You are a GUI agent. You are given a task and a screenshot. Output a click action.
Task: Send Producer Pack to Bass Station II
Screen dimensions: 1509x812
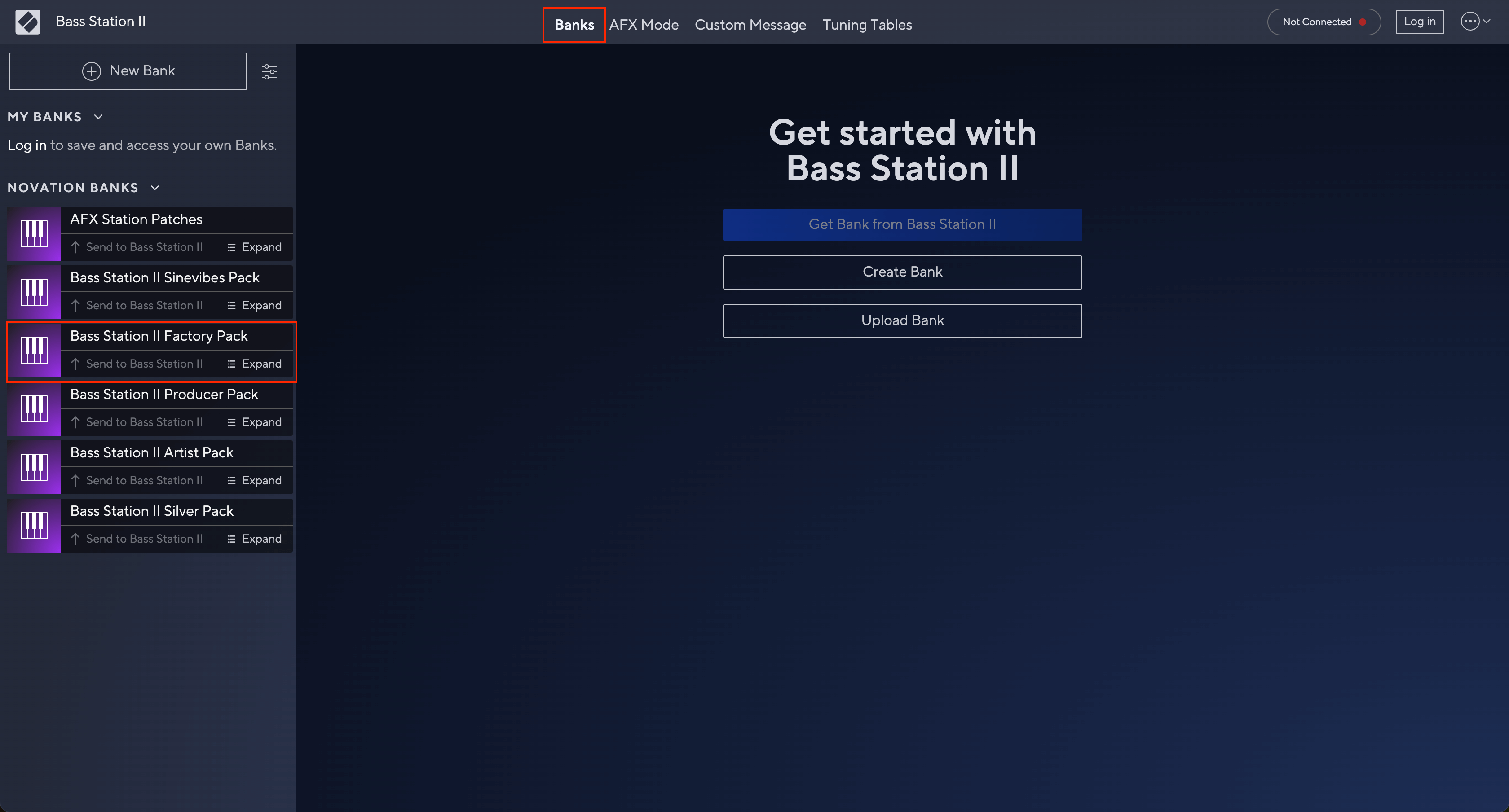(137, 422)
